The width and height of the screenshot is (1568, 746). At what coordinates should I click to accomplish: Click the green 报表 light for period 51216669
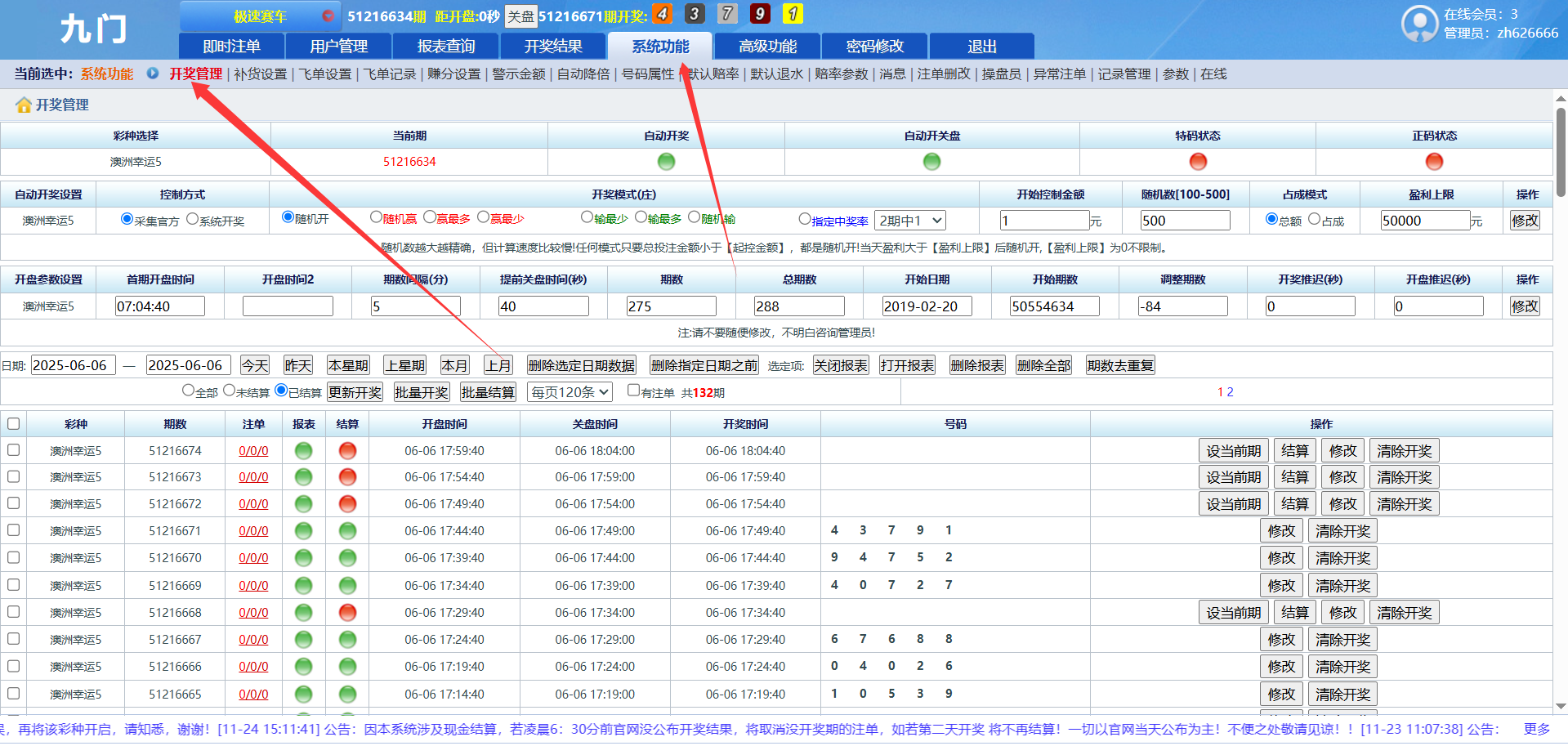point(304,586)
